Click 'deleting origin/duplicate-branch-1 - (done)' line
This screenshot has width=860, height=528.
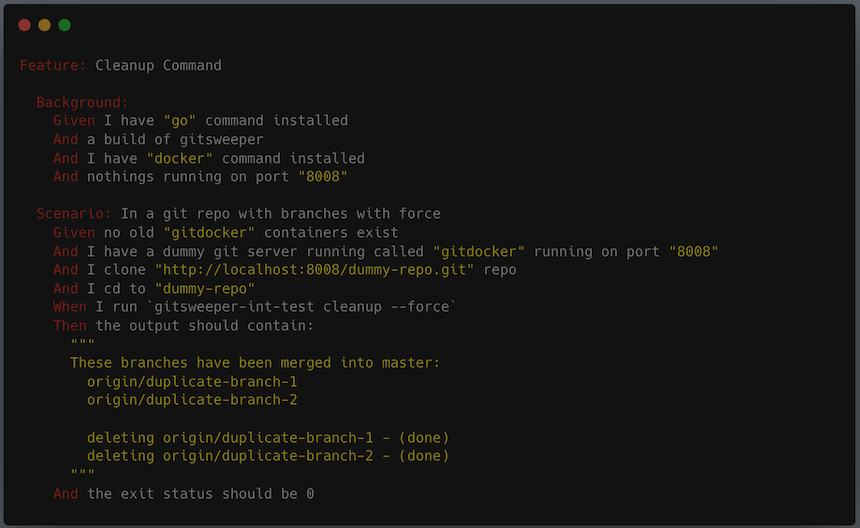(268, 438)
